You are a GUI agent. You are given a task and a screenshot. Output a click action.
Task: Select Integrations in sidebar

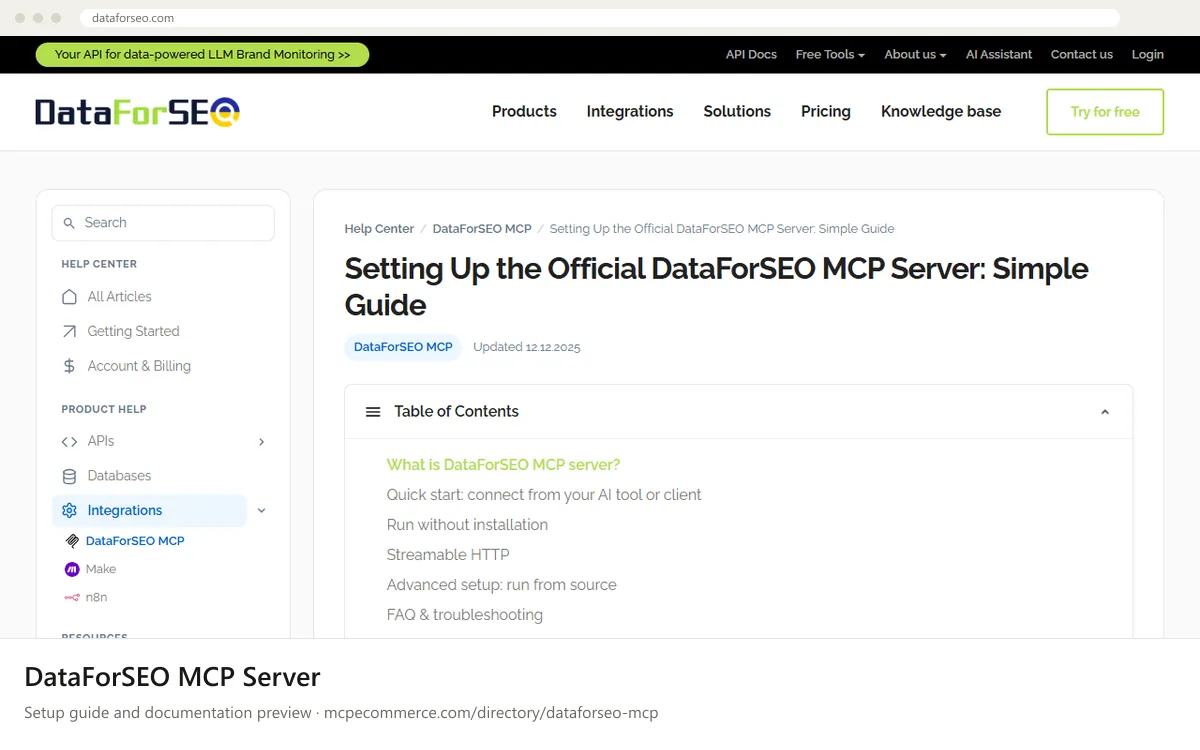pos(149,510)
